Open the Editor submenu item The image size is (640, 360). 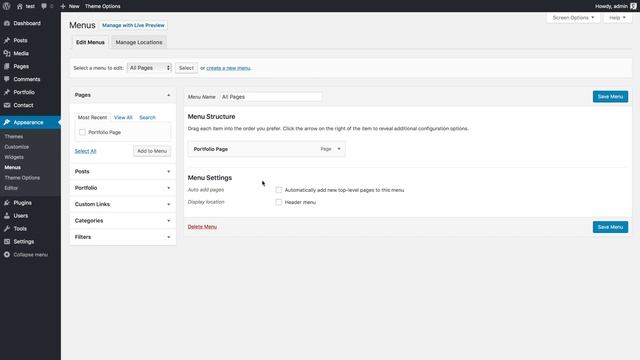pos(11,188)
